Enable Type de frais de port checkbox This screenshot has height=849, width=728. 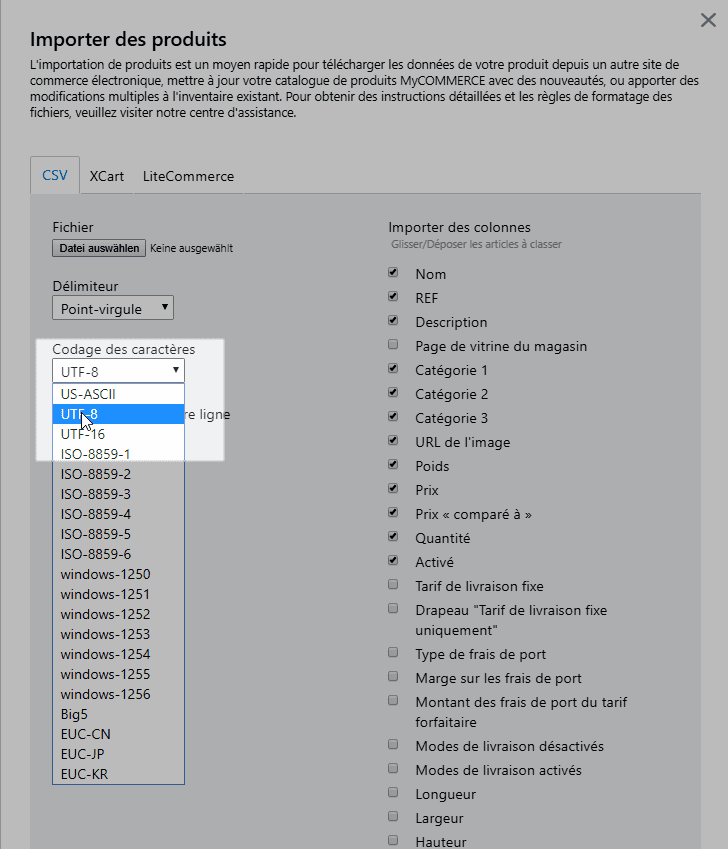pyautogui.click(x=393, y=652)
